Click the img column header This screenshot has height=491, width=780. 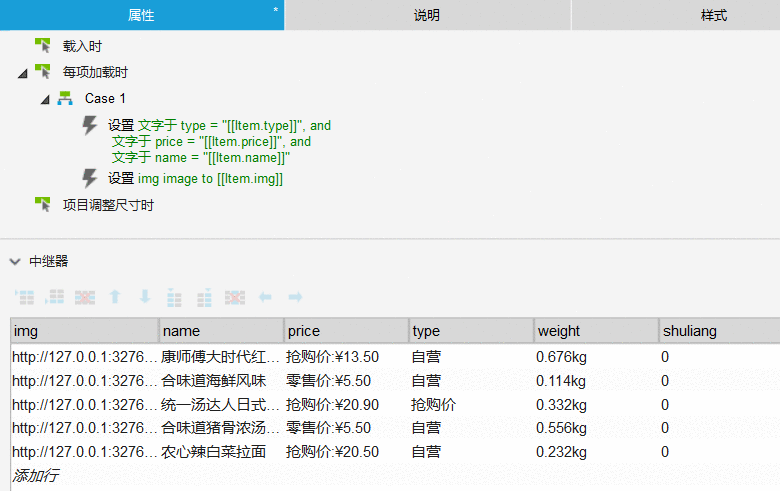pos(85,331)
